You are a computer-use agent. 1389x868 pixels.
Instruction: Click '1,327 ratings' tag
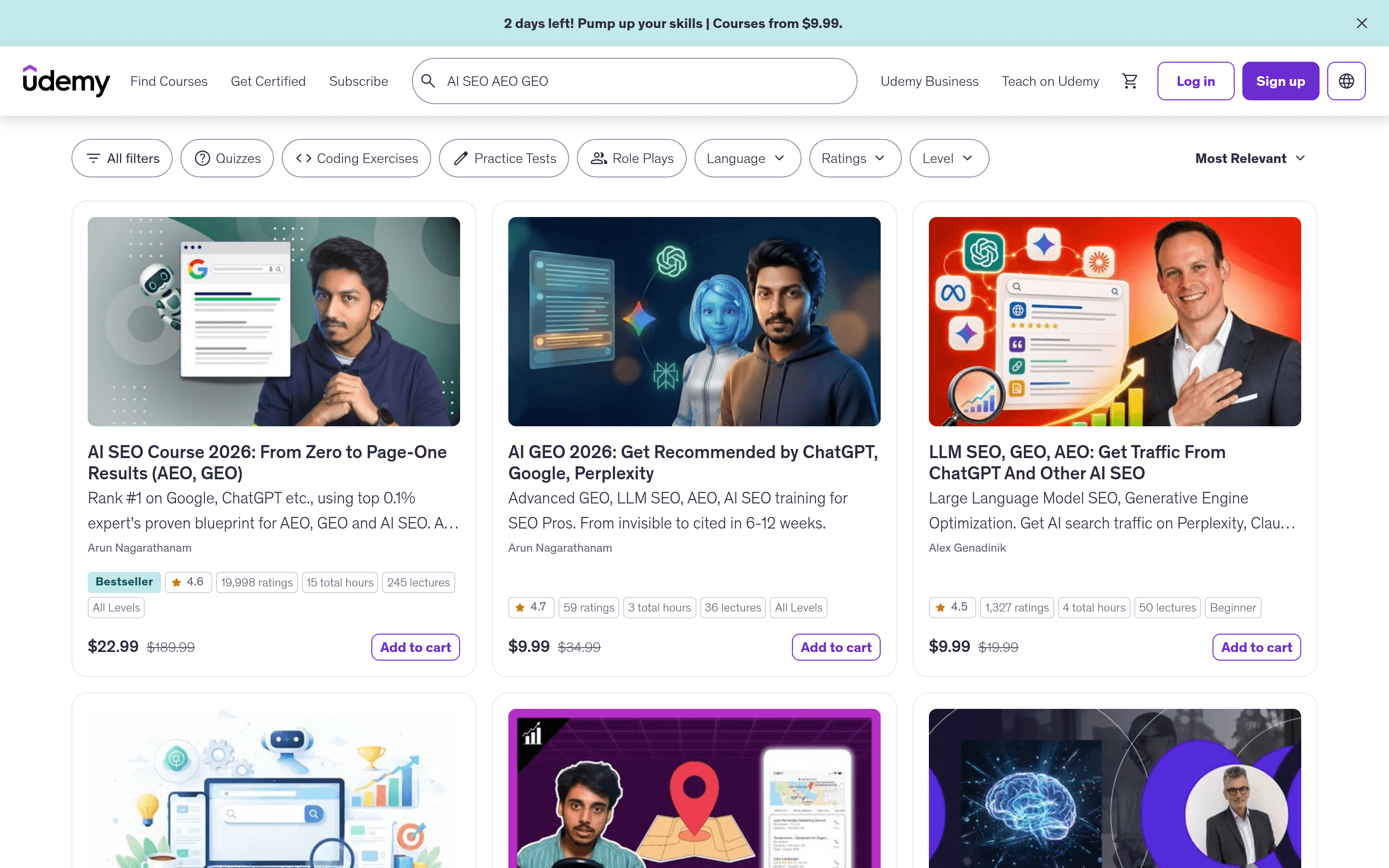click(x=1017, y=607)
